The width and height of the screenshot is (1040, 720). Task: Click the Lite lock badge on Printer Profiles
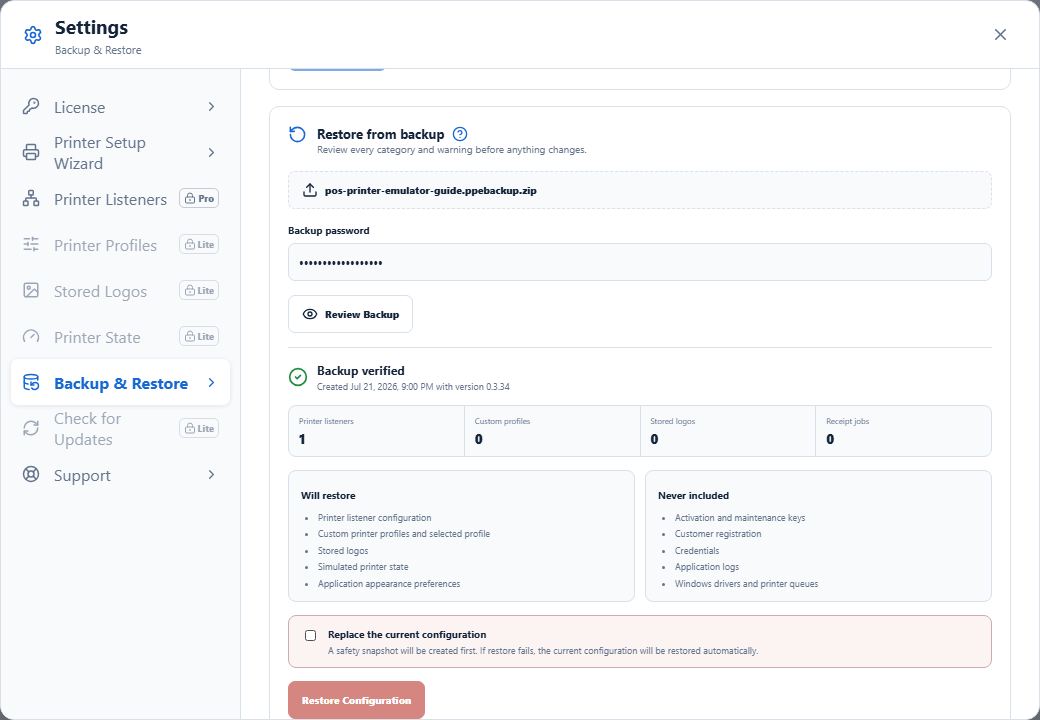tap(199, 245)
